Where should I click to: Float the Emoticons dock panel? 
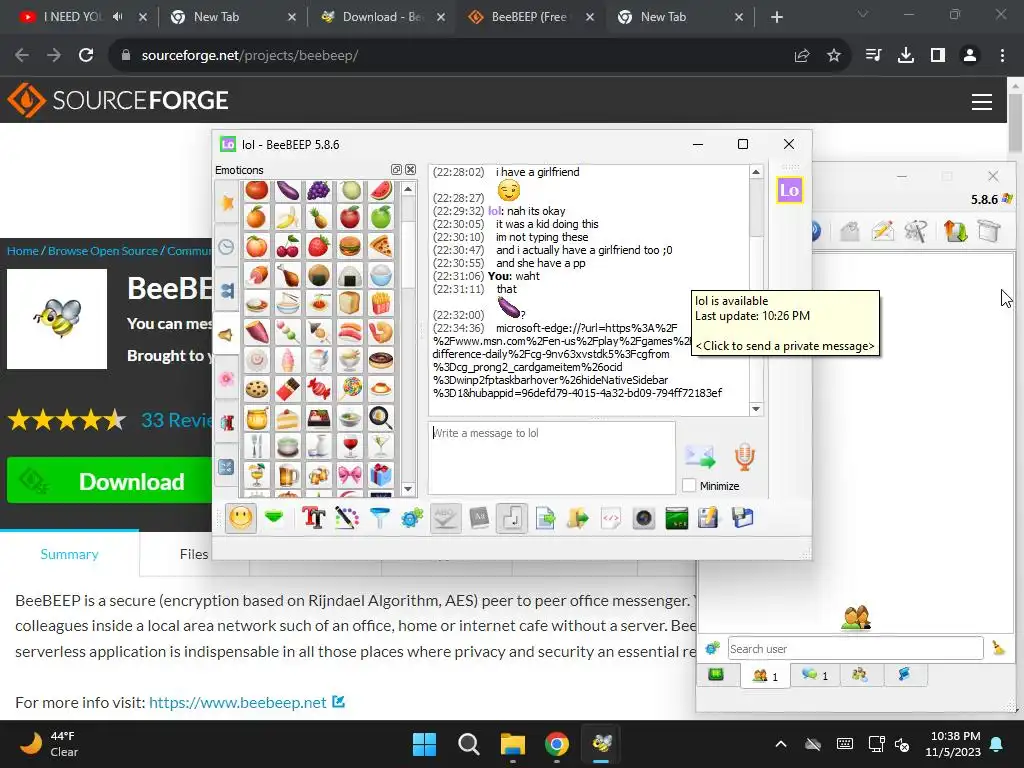(x=396, y=170)
